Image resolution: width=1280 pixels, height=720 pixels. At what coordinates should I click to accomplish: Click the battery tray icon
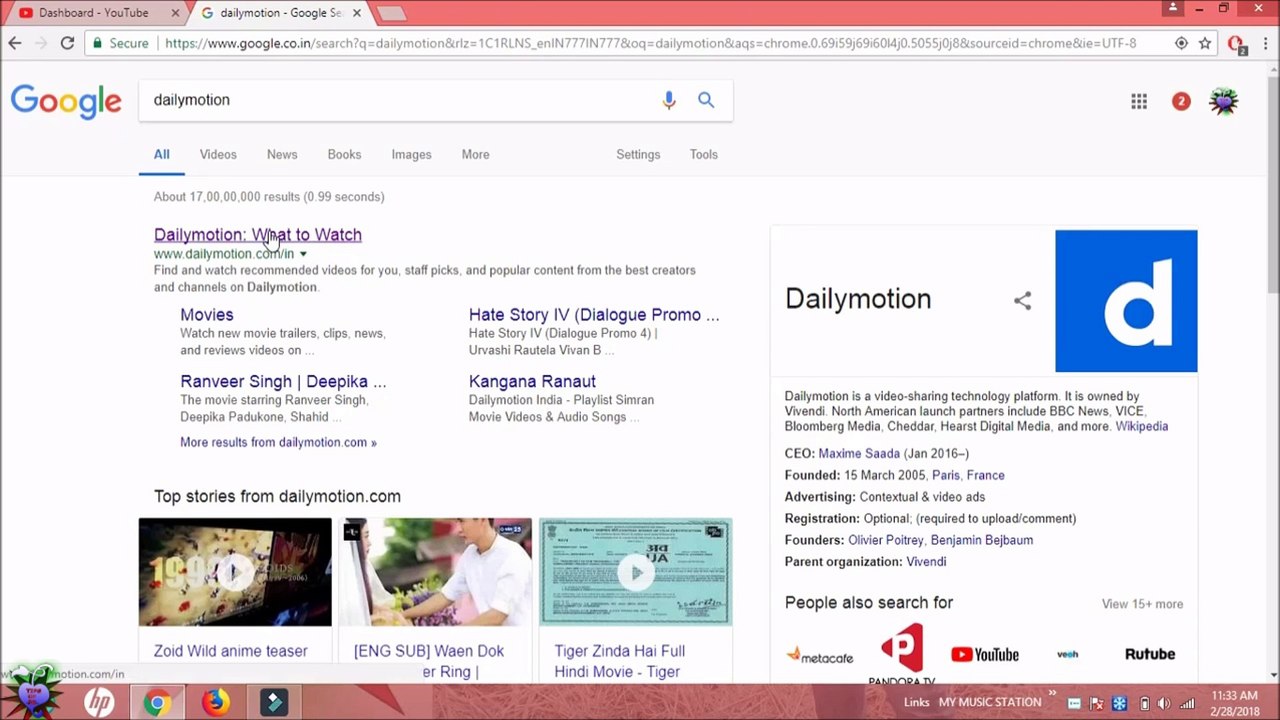tap(1145, 703)
